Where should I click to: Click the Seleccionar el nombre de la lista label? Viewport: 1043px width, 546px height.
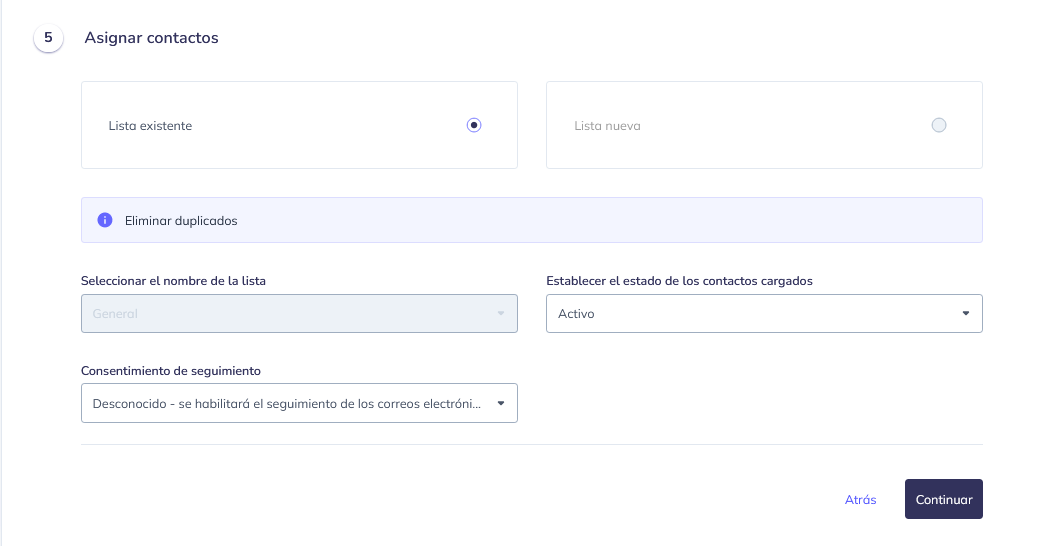coord(173,281)
